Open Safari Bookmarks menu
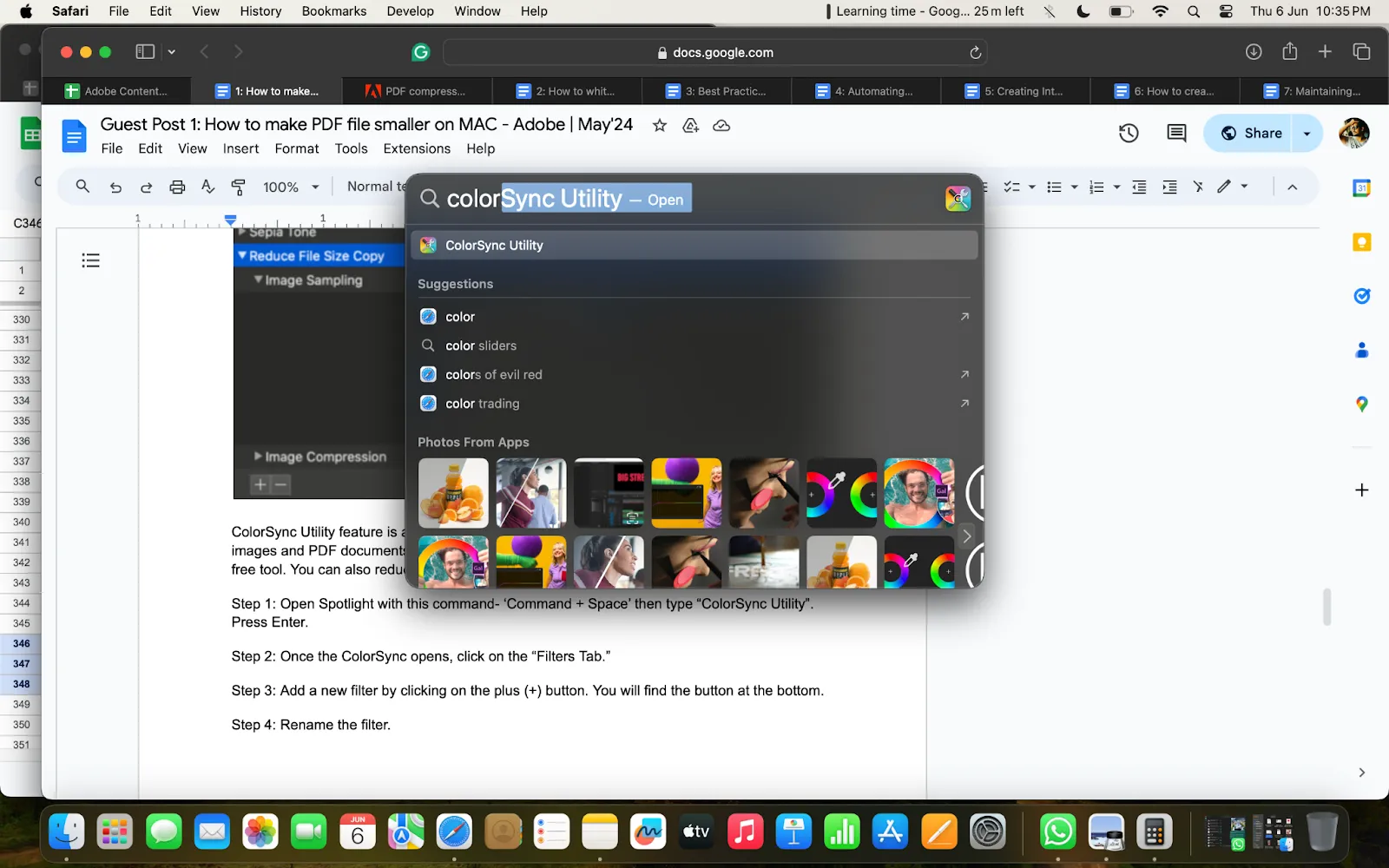1389x868 pixels. pyautogui.click(x=334, y=11)
